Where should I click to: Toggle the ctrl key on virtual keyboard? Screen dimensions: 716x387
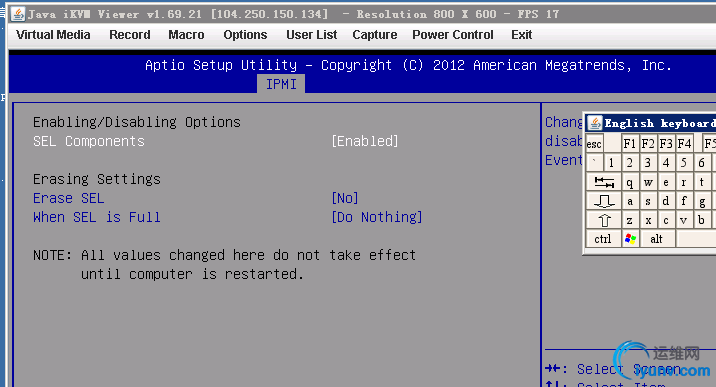click(603, 239)
